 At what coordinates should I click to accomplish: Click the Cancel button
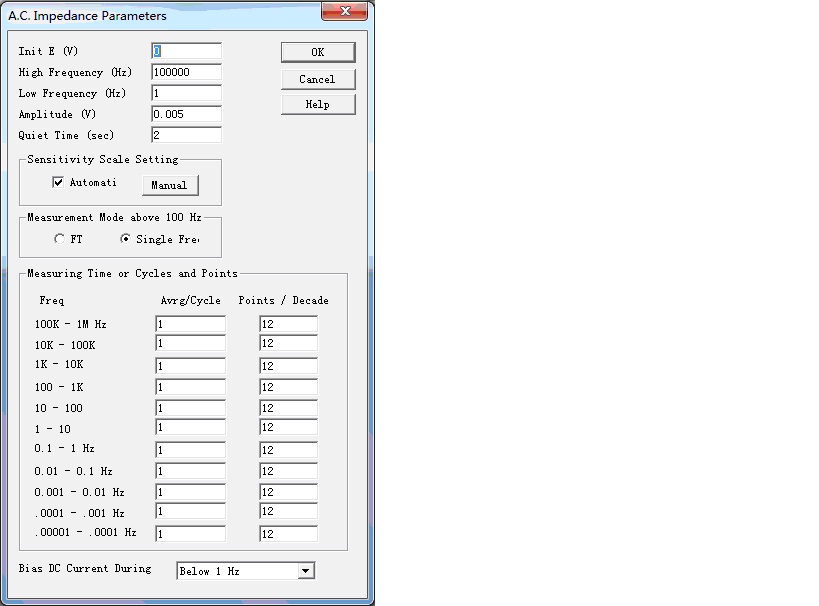[x=318, y=79]
